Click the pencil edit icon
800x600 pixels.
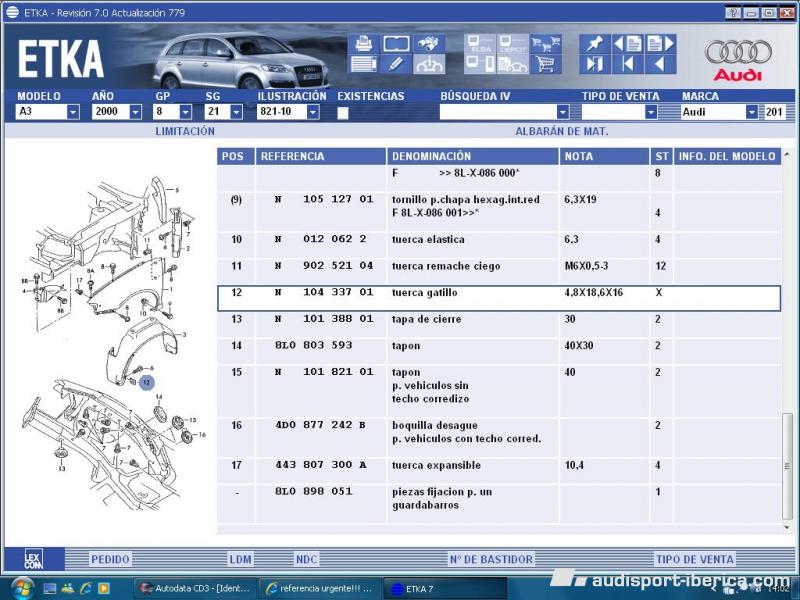pos(396,64)
